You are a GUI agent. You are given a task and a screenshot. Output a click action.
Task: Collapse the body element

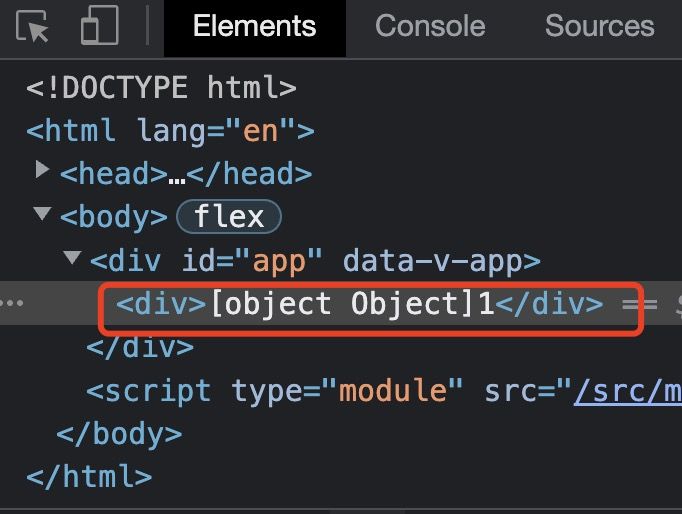coord(42,213)
